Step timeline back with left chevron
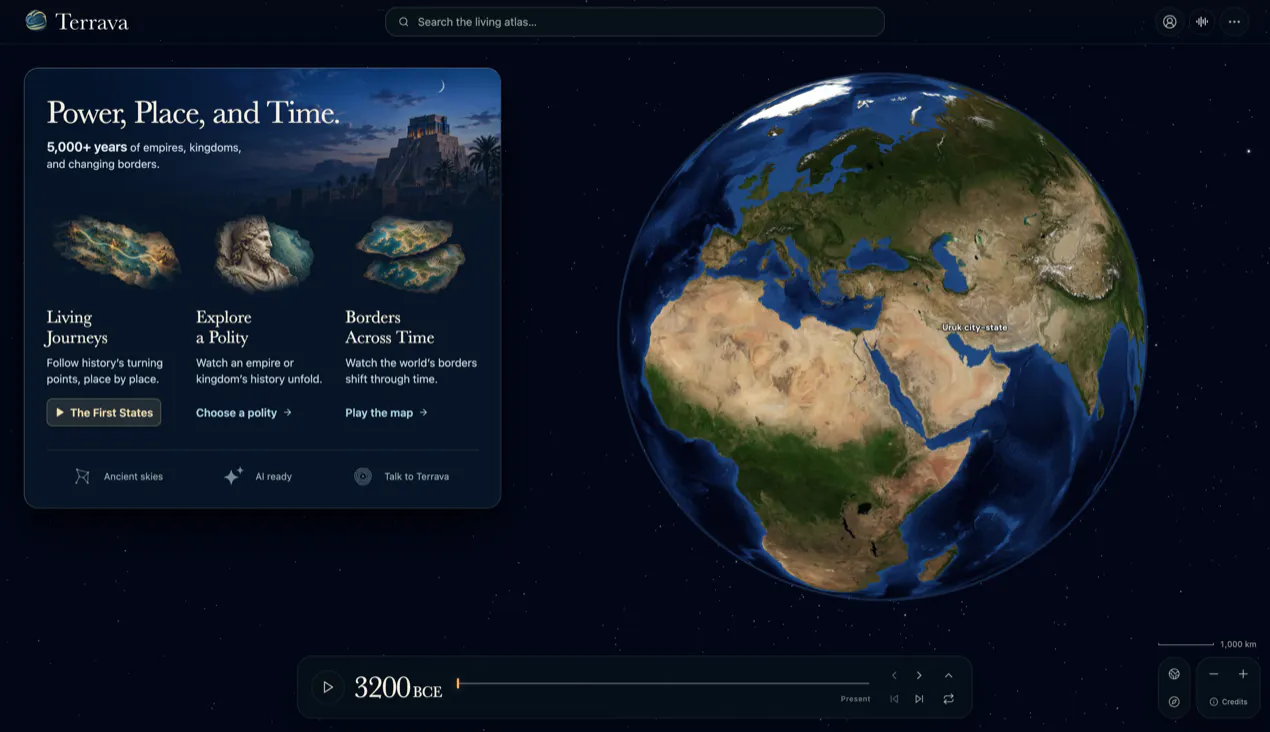1270x732 pixels. (x=894, y=675)
